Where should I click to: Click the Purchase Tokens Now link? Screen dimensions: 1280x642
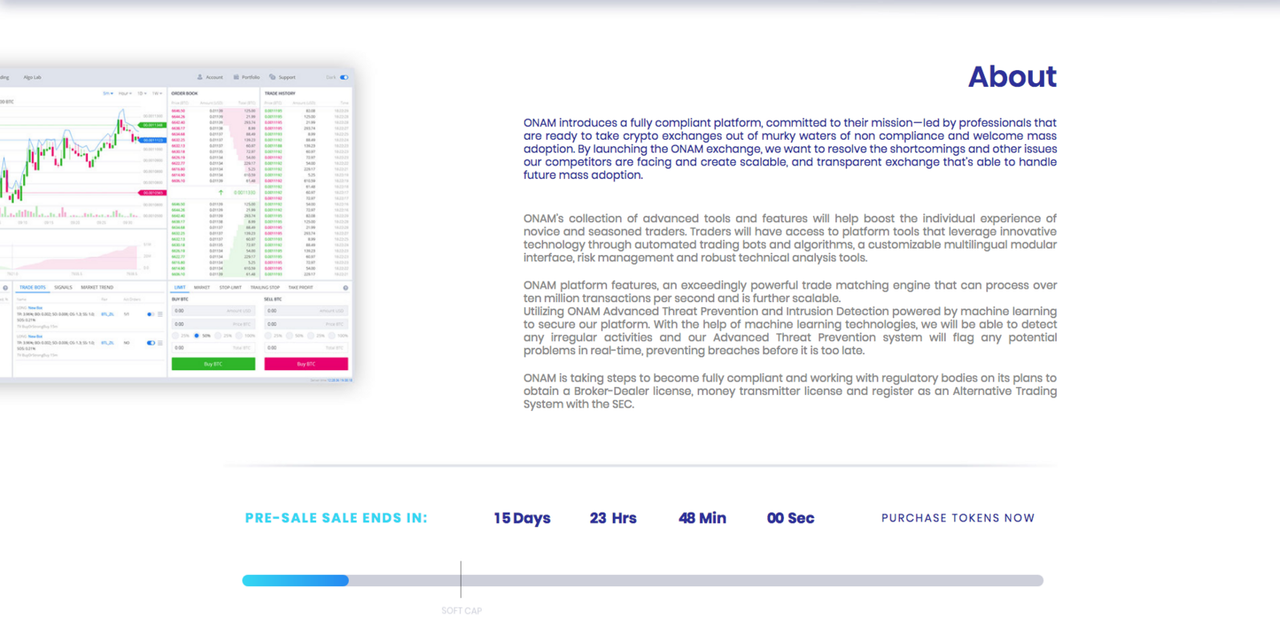(958, 518)
